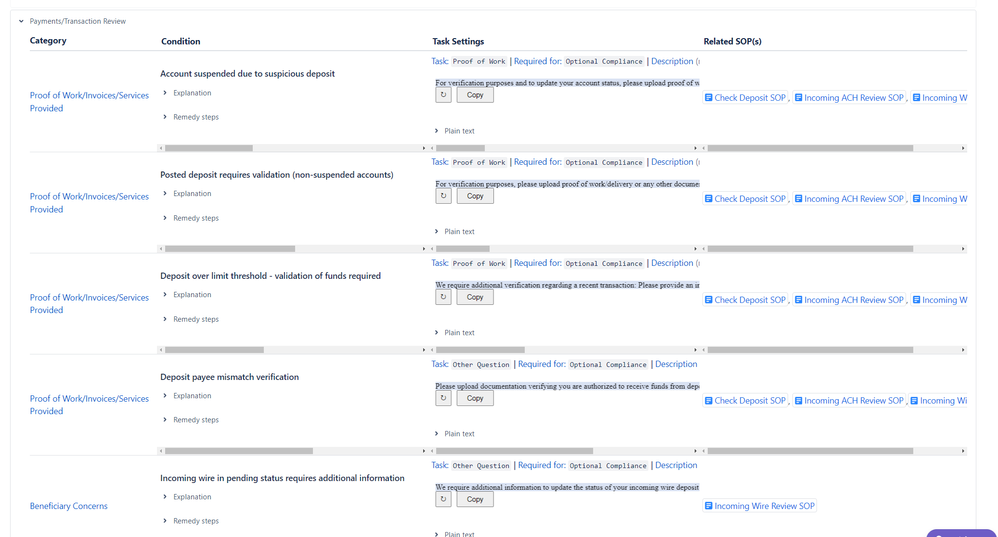Screen dimensions: 998x537
Task: Click Description link in first row task settings
Action: (671, 61)
